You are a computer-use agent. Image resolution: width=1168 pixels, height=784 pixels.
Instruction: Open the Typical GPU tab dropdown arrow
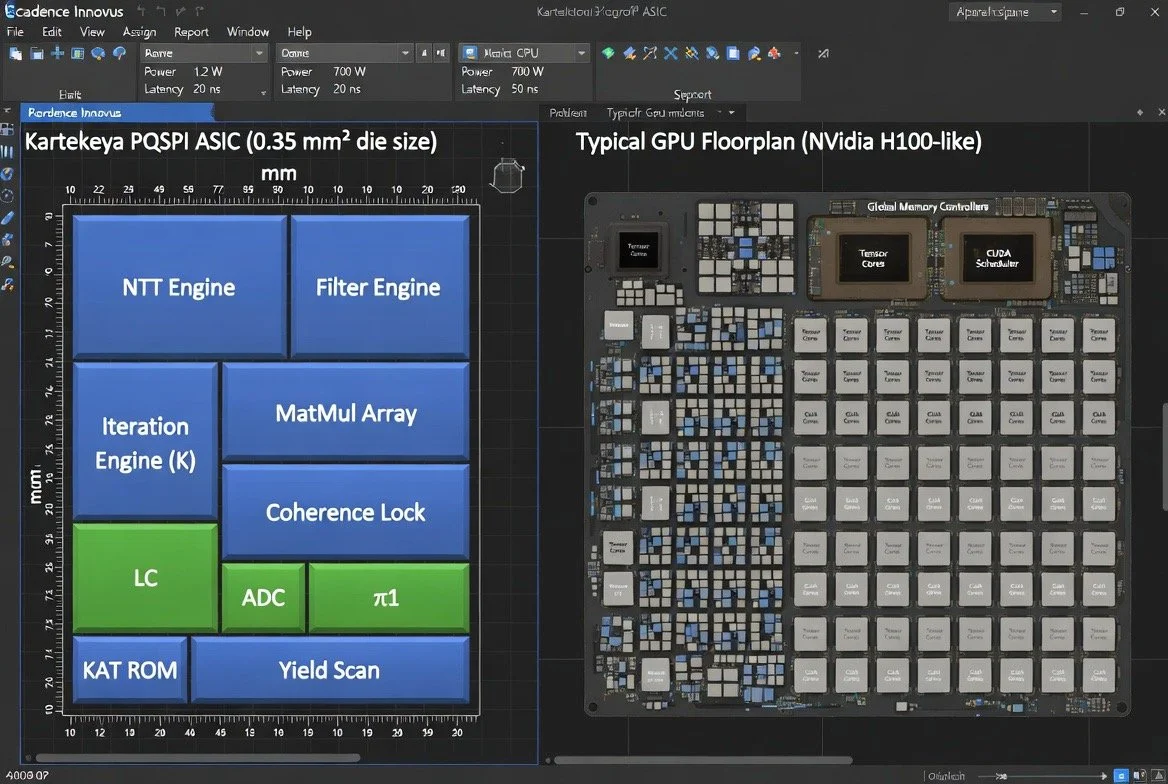pyautogui.click(x=731, y=113)
